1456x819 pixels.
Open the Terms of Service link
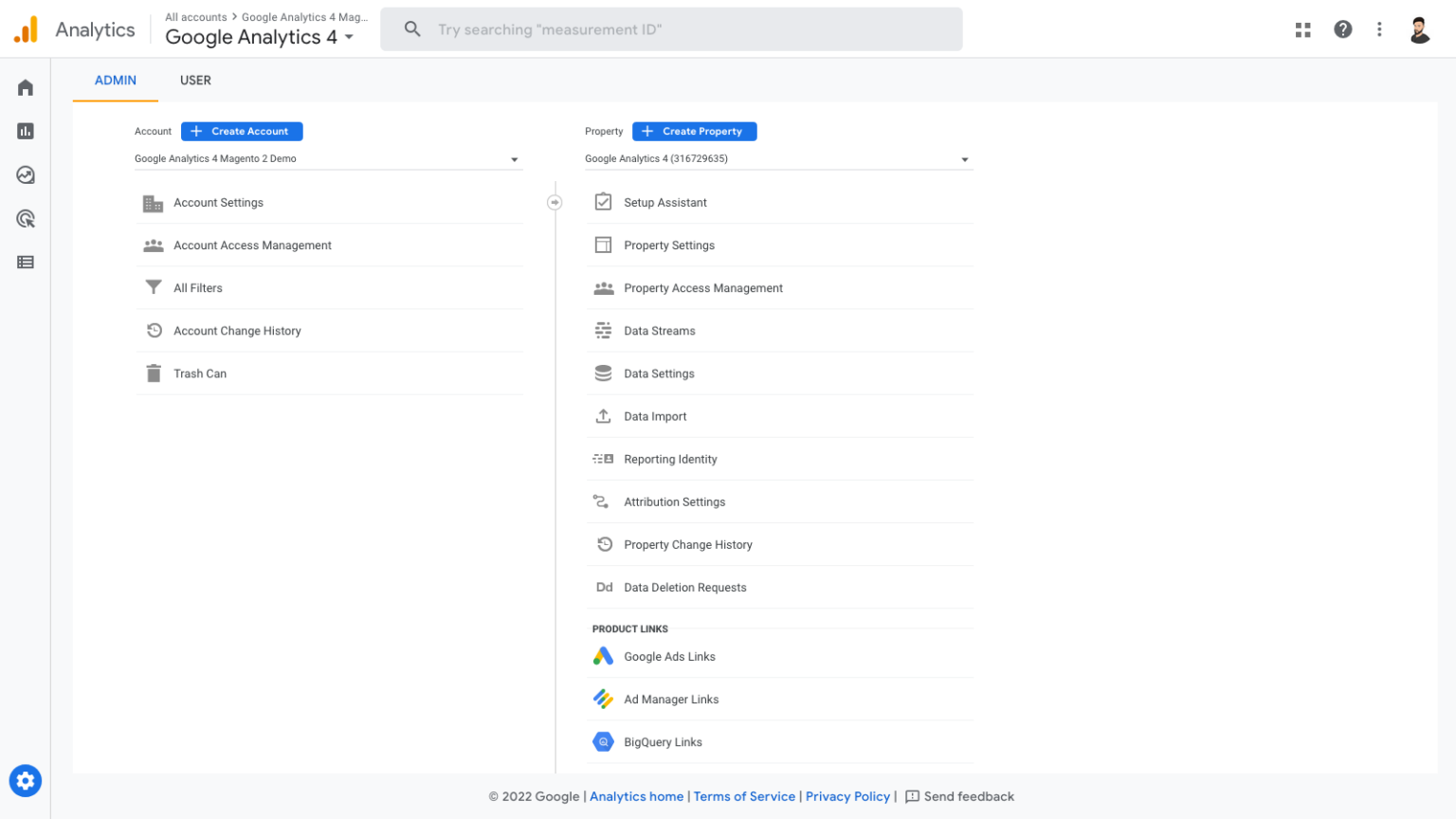pyautogui.click(x=744, y=796)
